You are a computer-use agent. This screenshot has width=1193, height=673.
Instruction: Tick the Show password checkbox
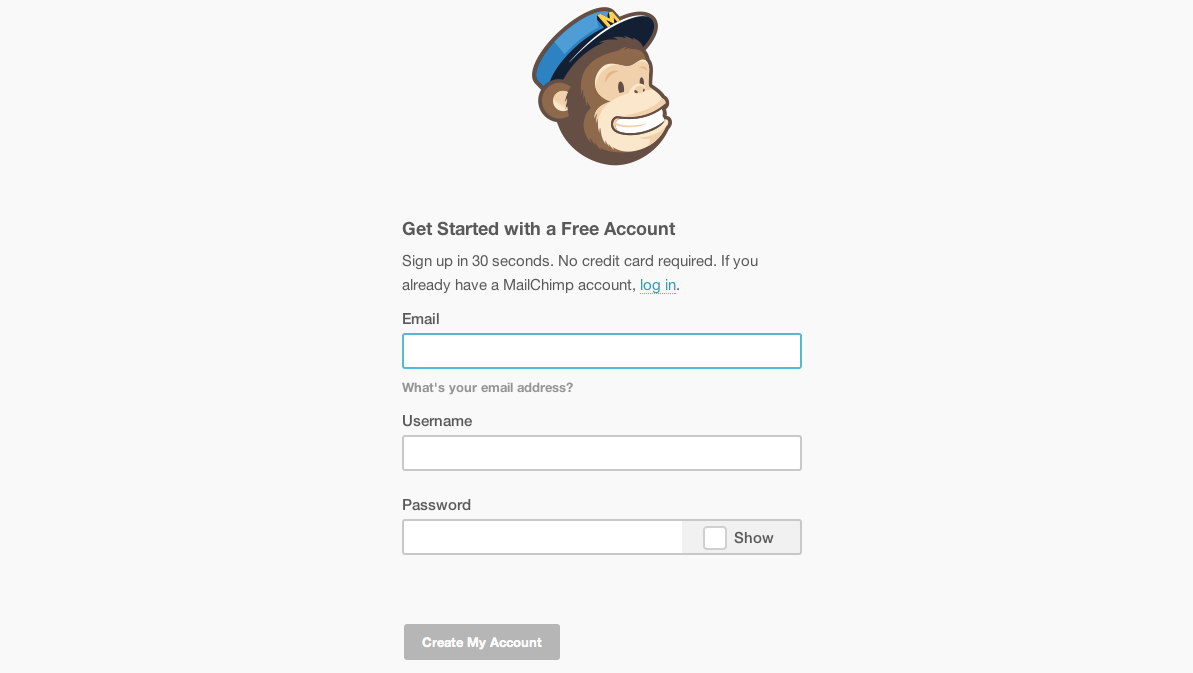tap(715, 538)
